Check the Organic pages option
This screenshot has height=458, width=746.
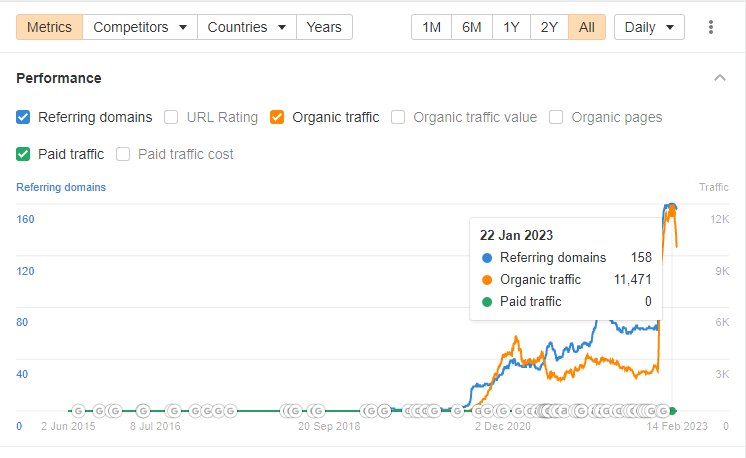[x=556, y=117]
